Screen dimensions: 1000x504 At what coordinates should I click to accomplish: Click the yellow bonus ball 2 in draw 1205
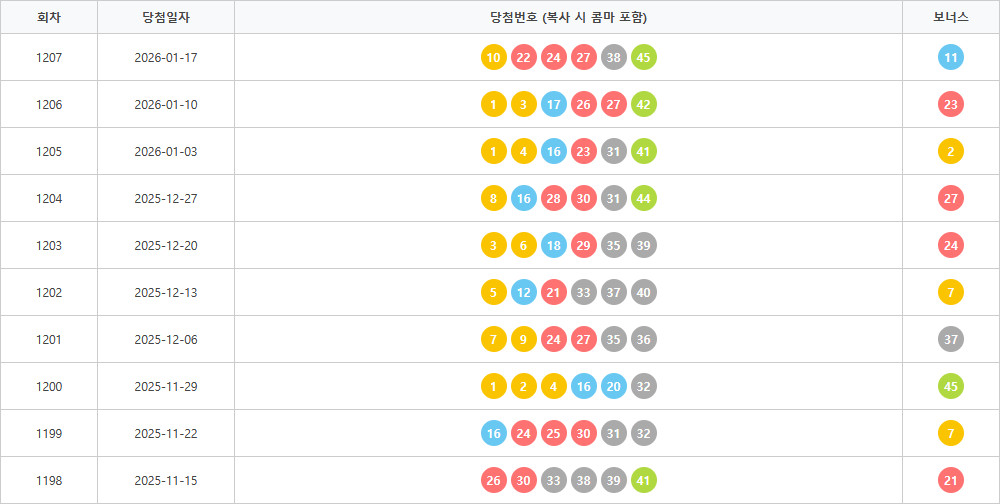[x=951, y=152]
